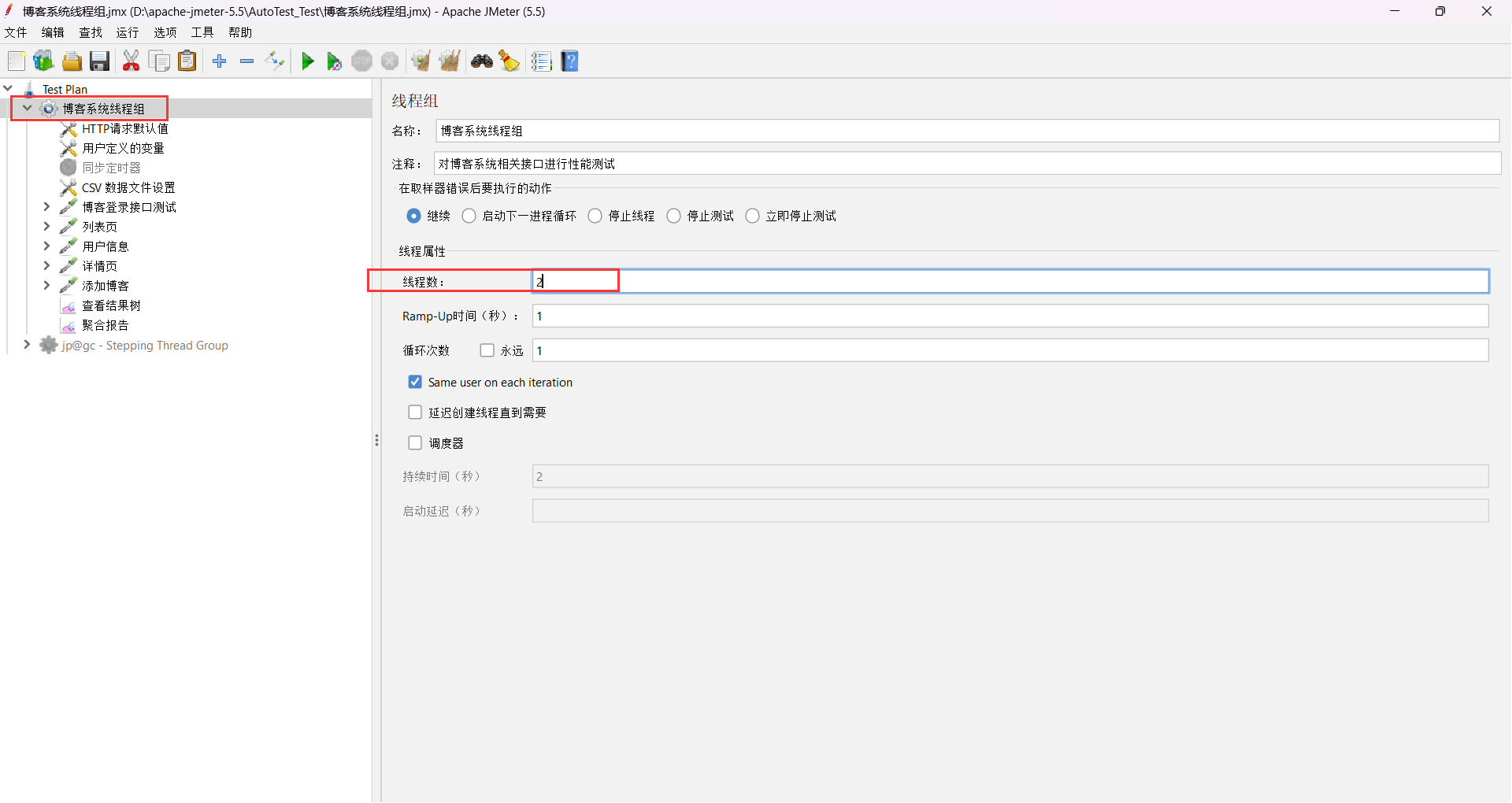Click the Help question mark icon
1512x803 pixels.
tap(570, 61)
